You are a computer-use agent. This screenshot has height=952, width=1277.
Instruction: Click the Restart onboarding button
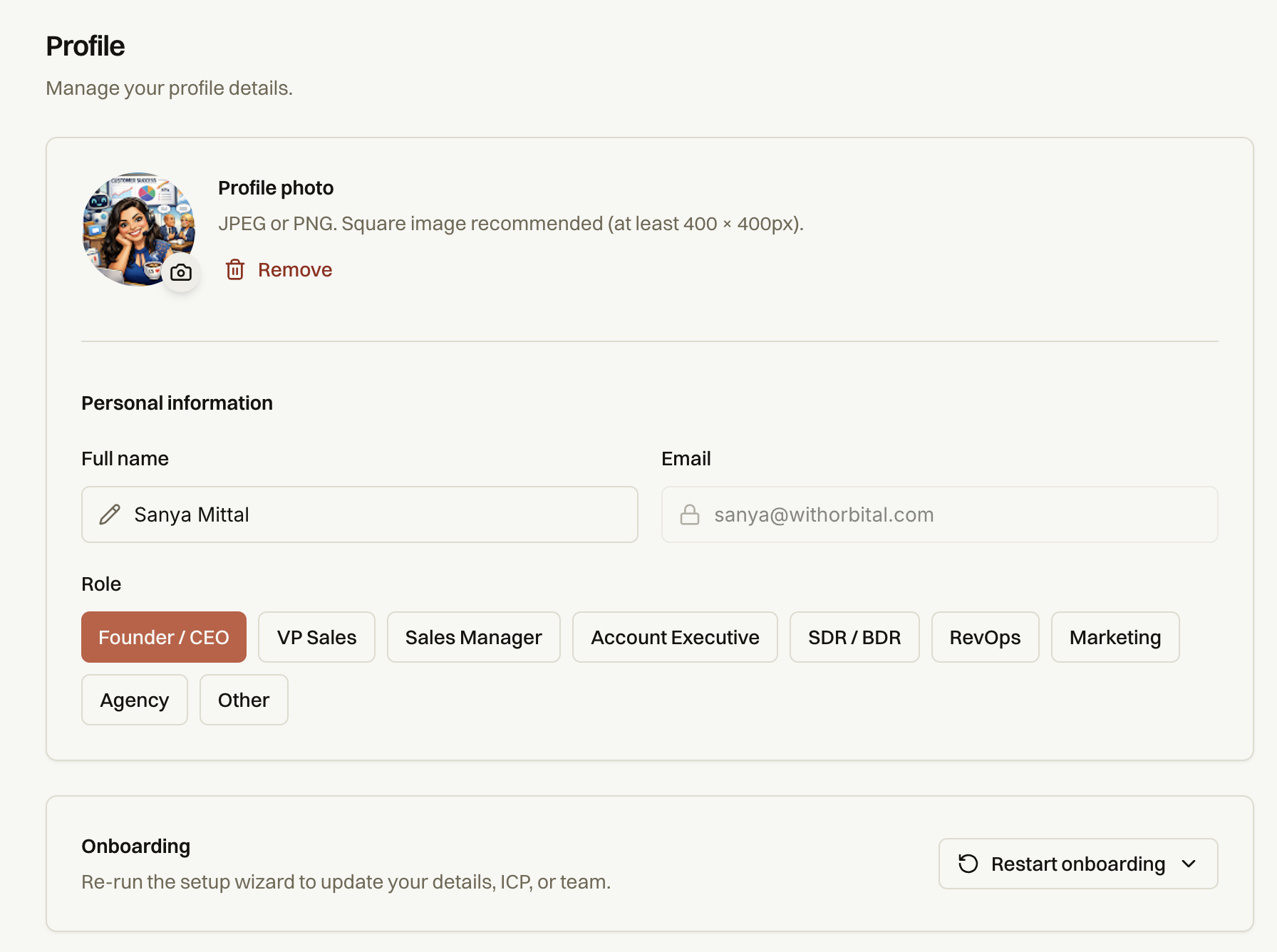tap(1078, 864)
